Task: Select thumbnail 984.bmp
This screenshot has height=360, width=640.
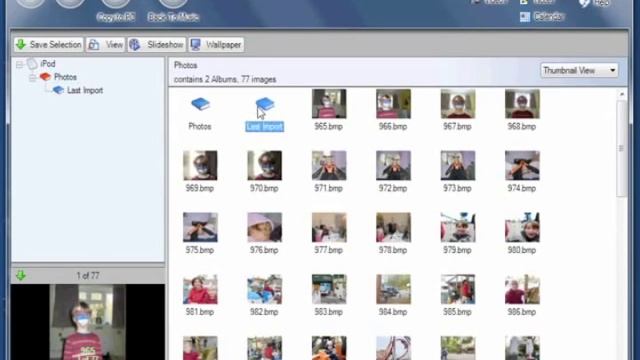Action: 393,289
